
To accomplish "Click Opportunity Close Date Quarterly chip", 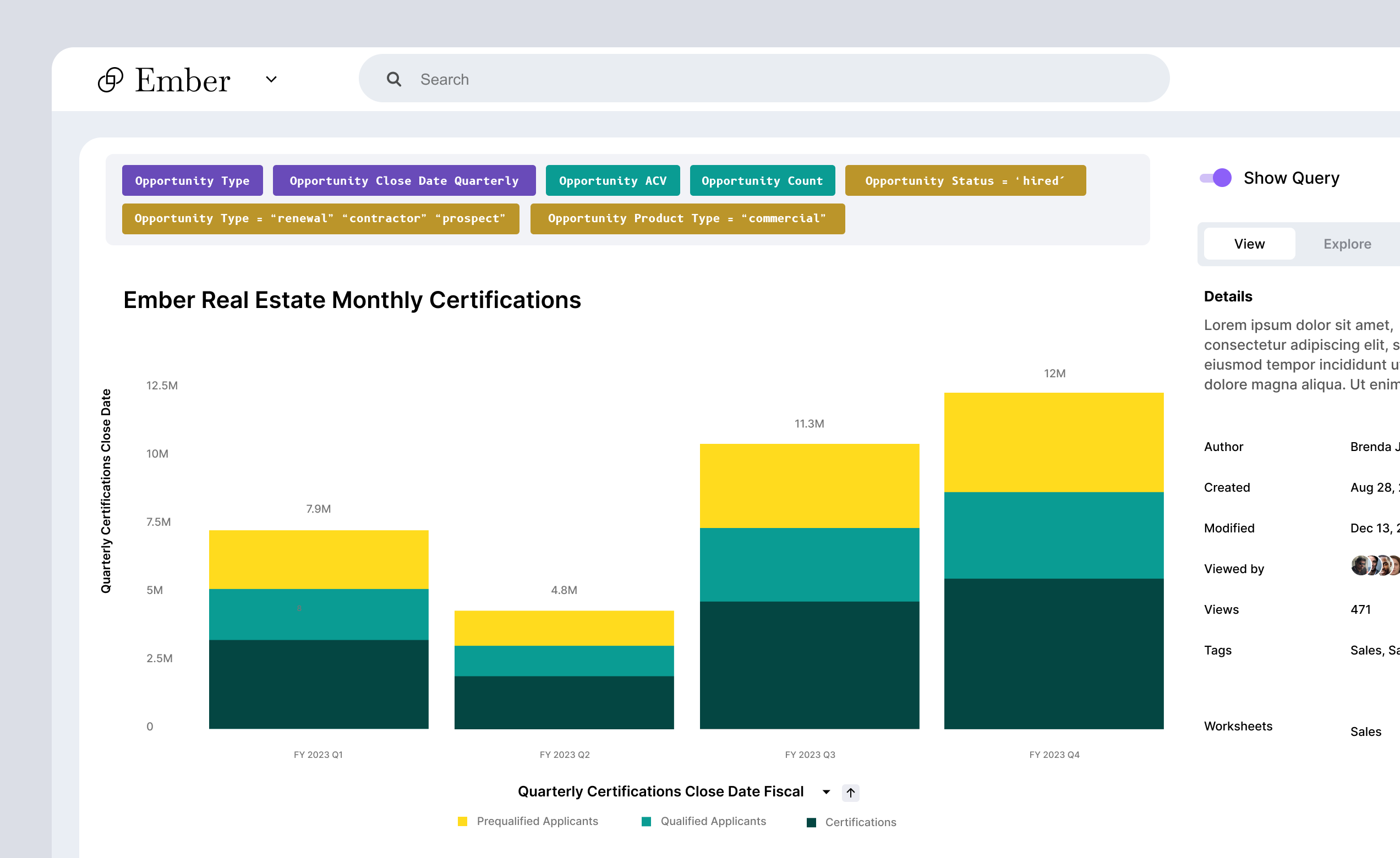I will point(404,180).
